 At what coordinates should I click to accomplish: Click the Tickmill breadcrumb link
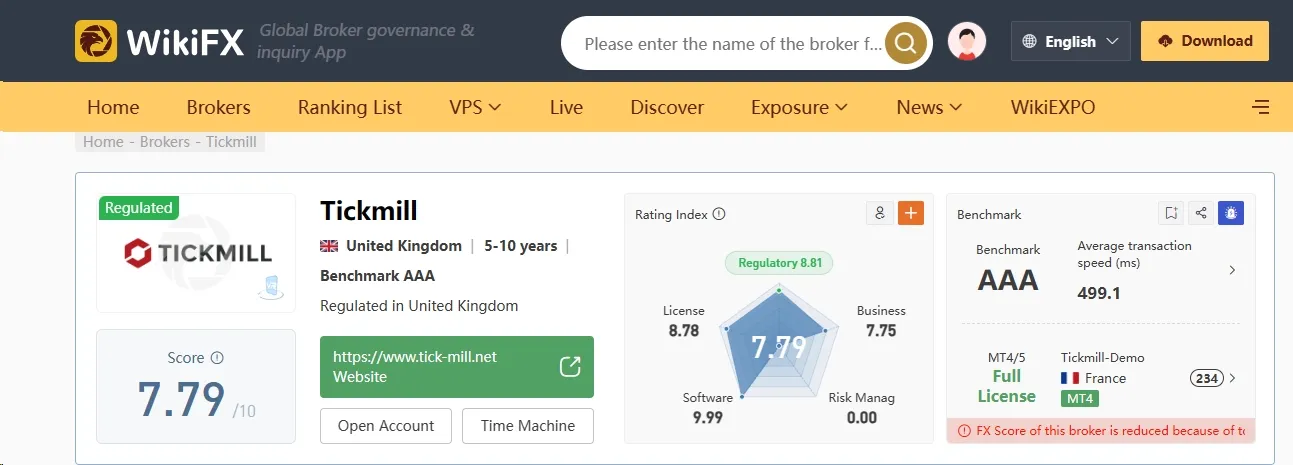231,142
